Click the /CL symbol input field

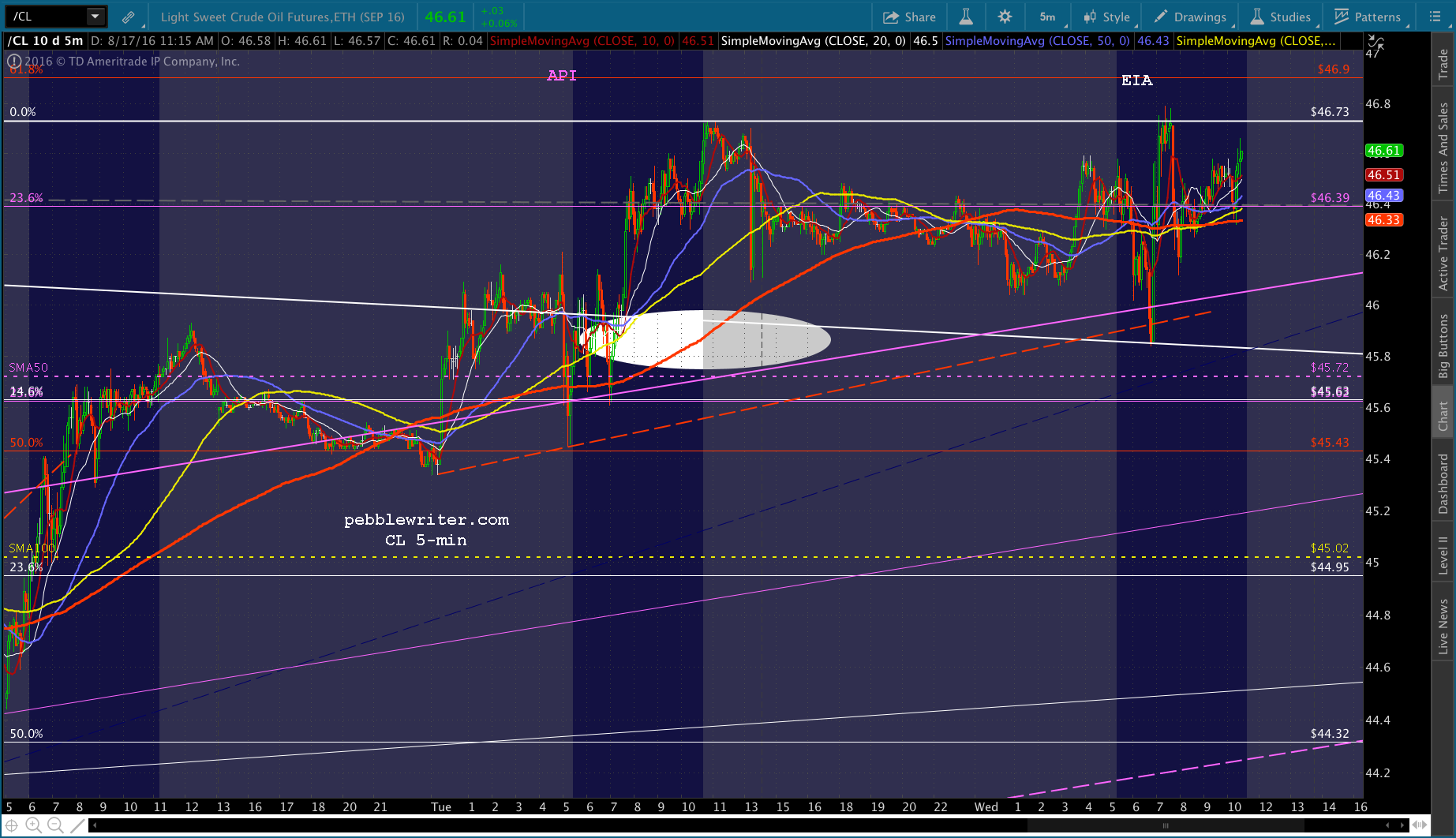[47, 16]
